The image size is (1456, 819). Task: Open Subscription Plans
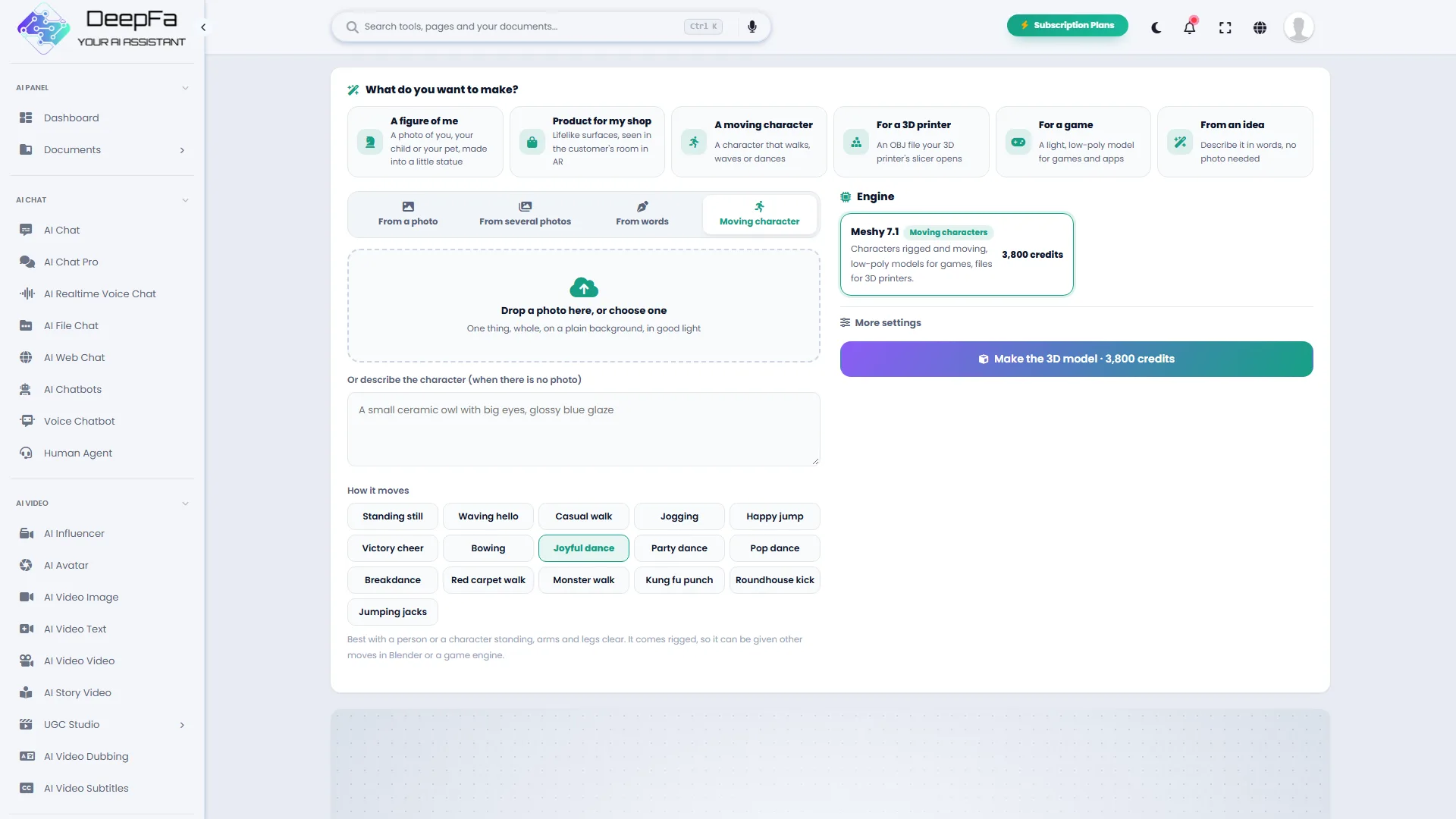coord(1067,25)
